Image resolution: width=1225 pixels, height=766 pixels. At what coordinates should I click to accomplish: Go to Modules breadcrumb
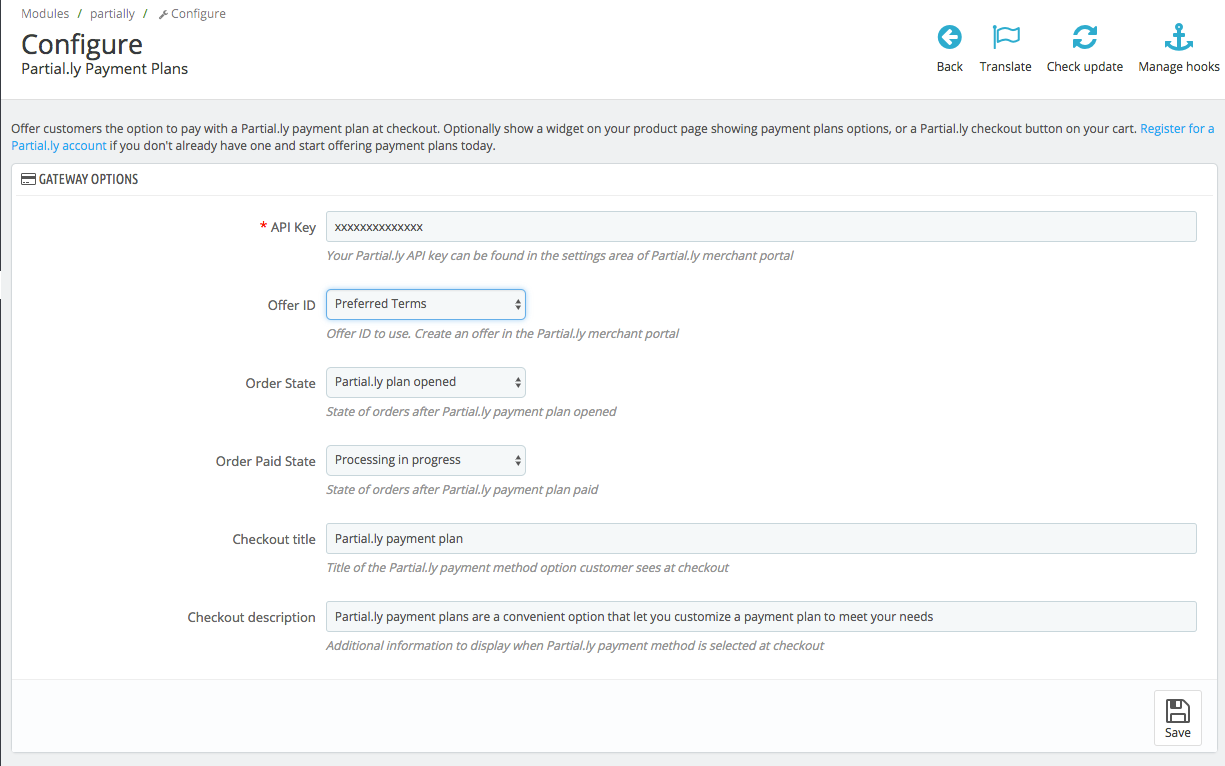(x=45, y=14)
